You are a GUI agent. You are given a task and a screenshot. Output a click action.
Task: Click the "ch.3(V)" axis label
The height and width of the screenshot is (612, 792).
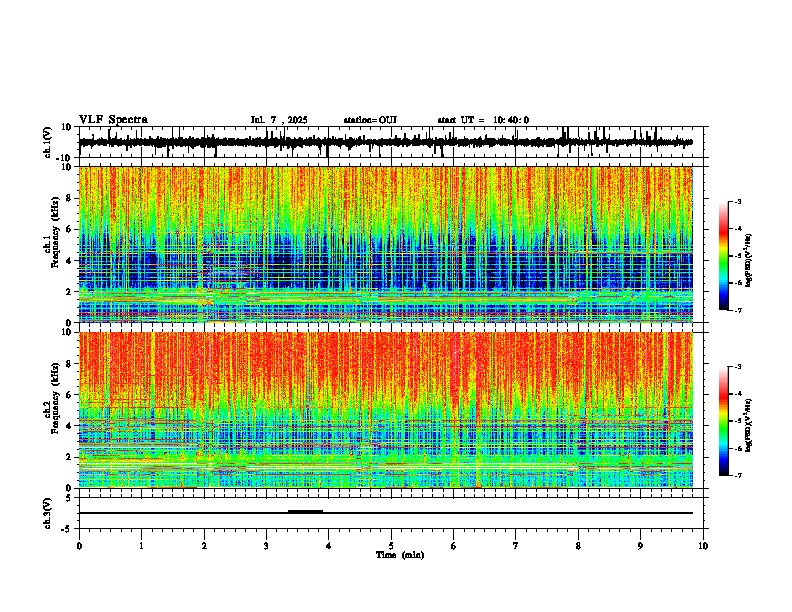(47, 513)
